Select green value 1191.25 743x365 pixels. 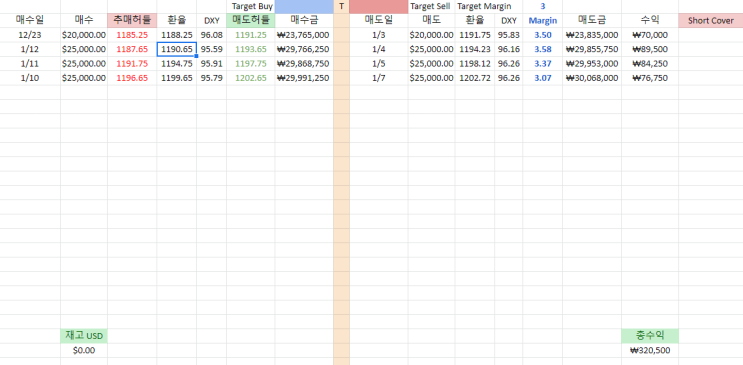[251, 35]
